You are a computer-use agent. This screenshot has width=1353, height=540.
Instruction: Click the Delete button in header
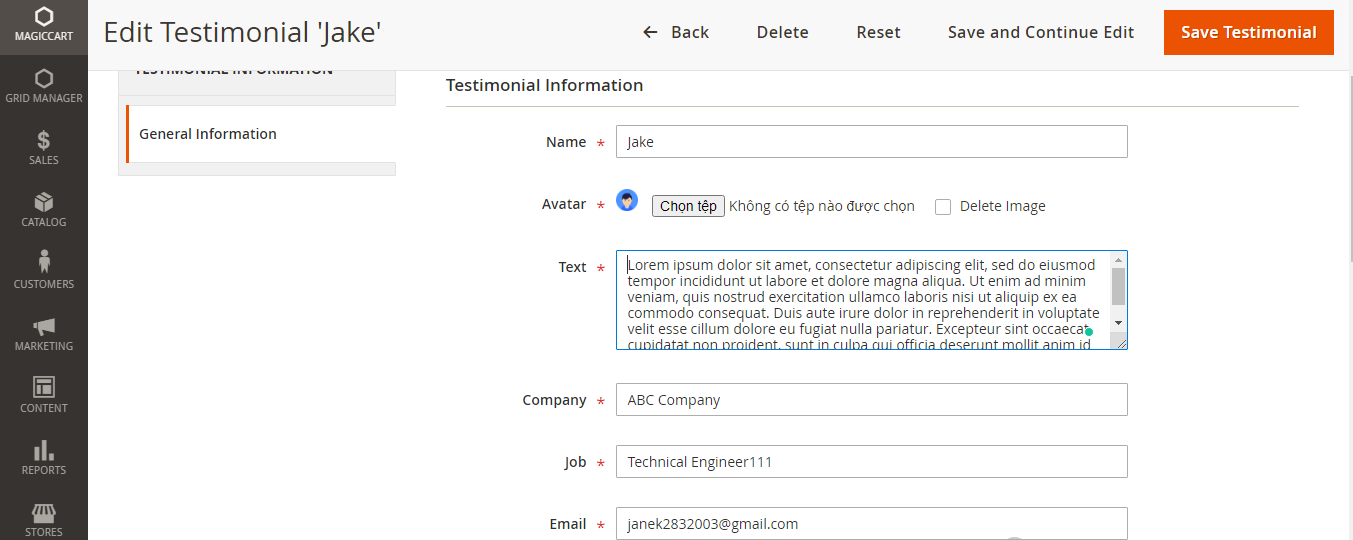click(x=782, y=33)
